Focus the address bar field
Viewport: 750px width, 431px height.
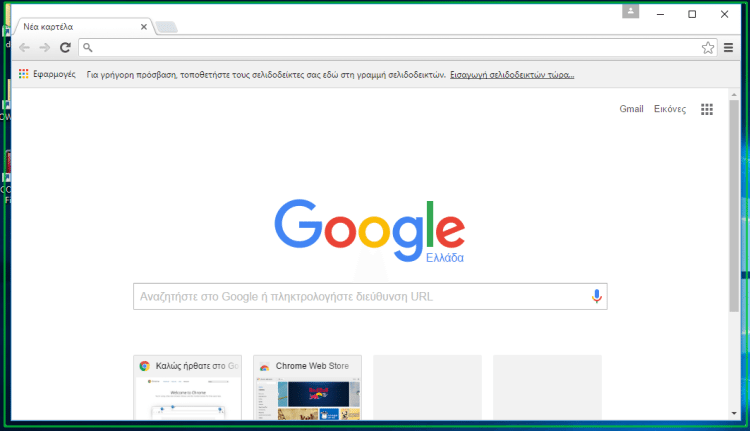click(397, 47)
